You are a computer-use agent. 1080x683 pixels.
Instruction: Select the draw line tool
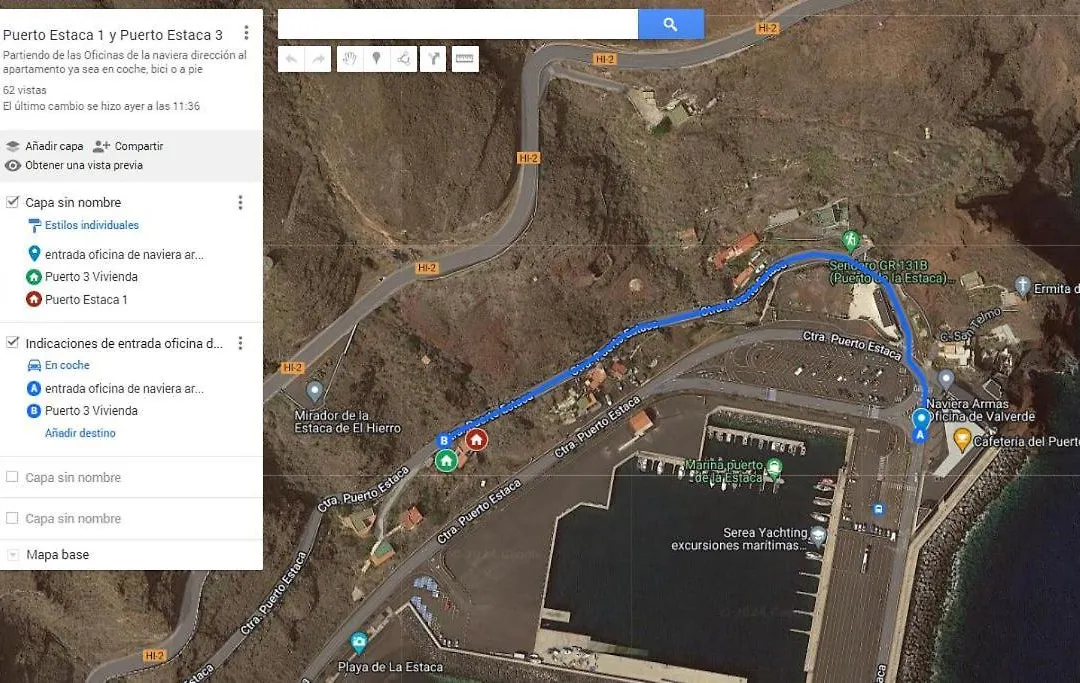tap(404, 59)
